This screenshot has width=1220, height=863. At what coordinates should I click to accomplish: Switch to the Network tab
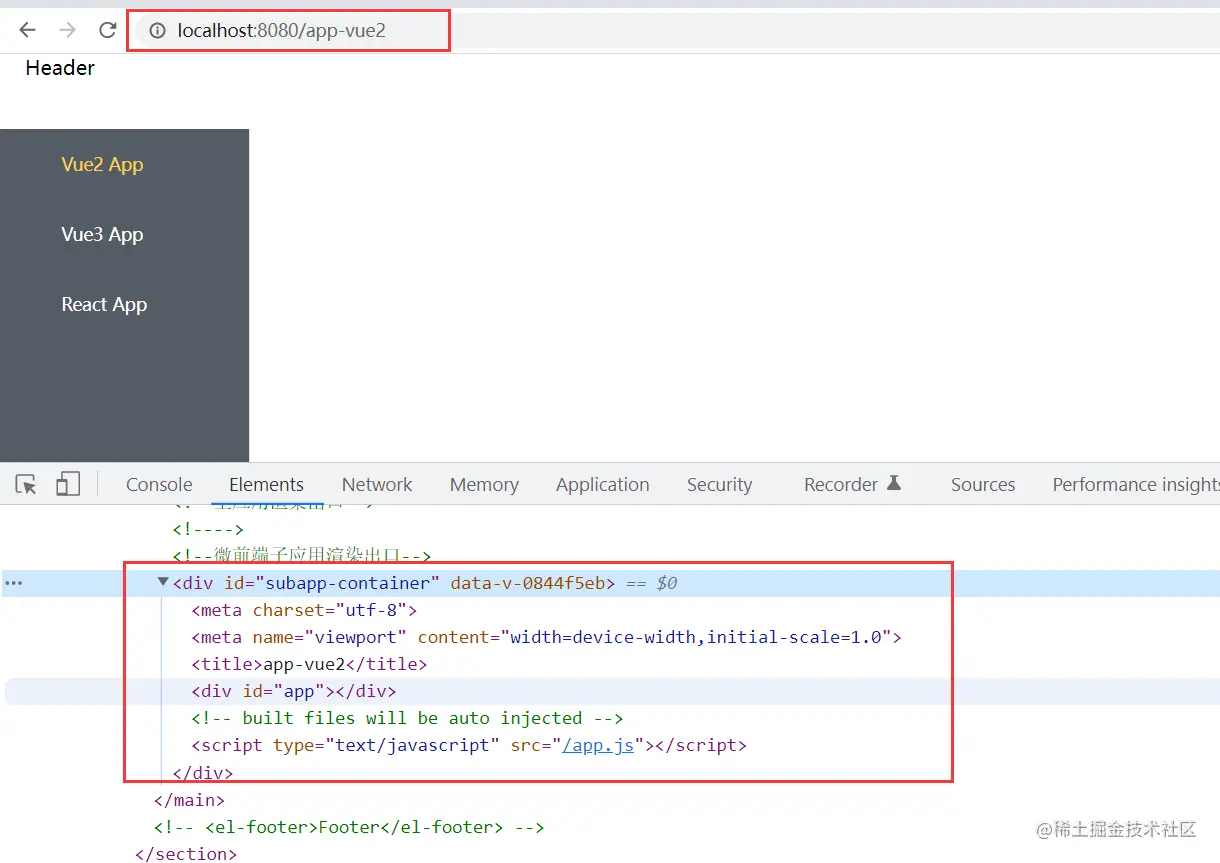[x=377, y=485]
